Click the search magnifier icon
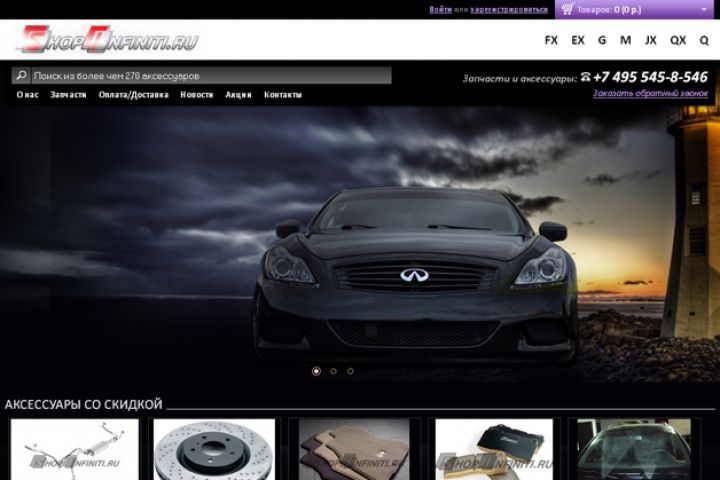 point(21,75)
